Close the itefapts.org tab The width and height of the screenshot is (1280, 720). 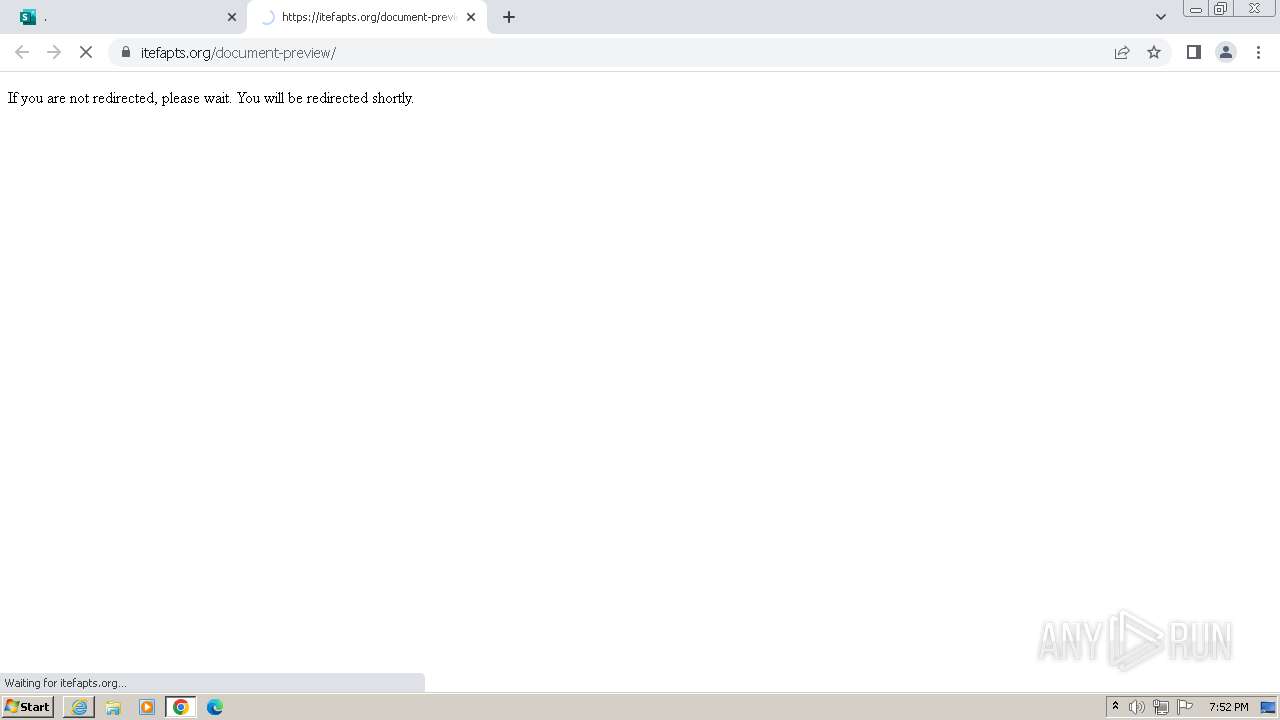[471, 17]
